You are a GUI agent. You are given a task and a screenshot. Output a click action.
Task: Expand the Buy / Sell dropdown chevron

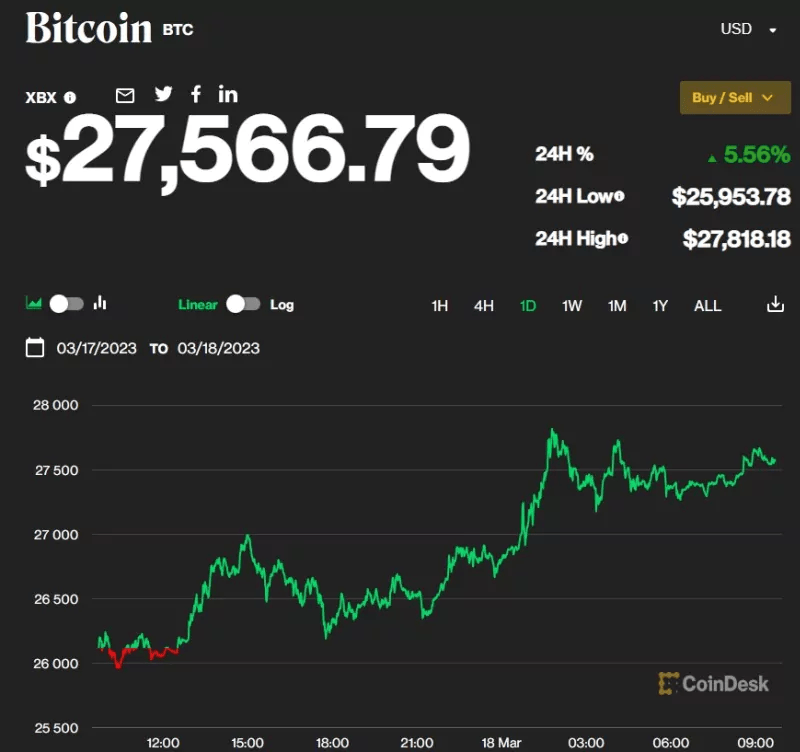coord(768,97)
